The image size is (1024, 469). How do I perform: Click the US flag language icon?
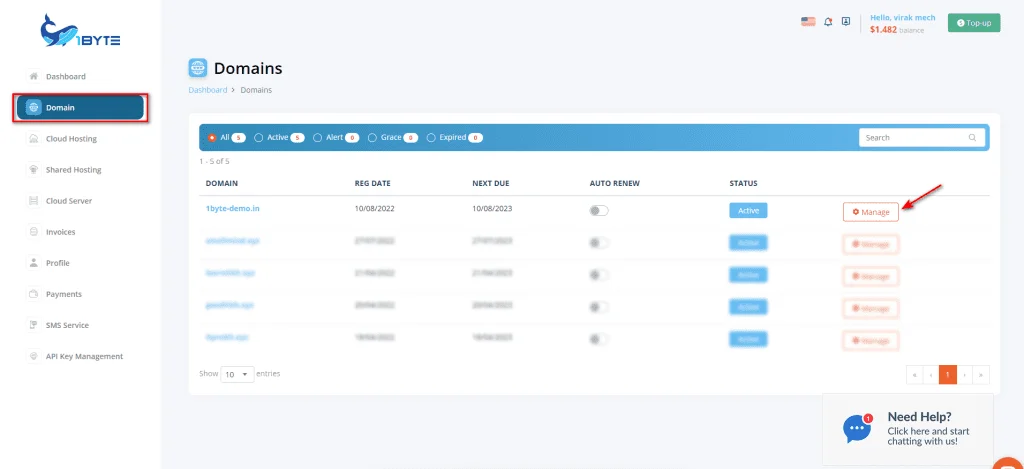[x=808, y=22]
